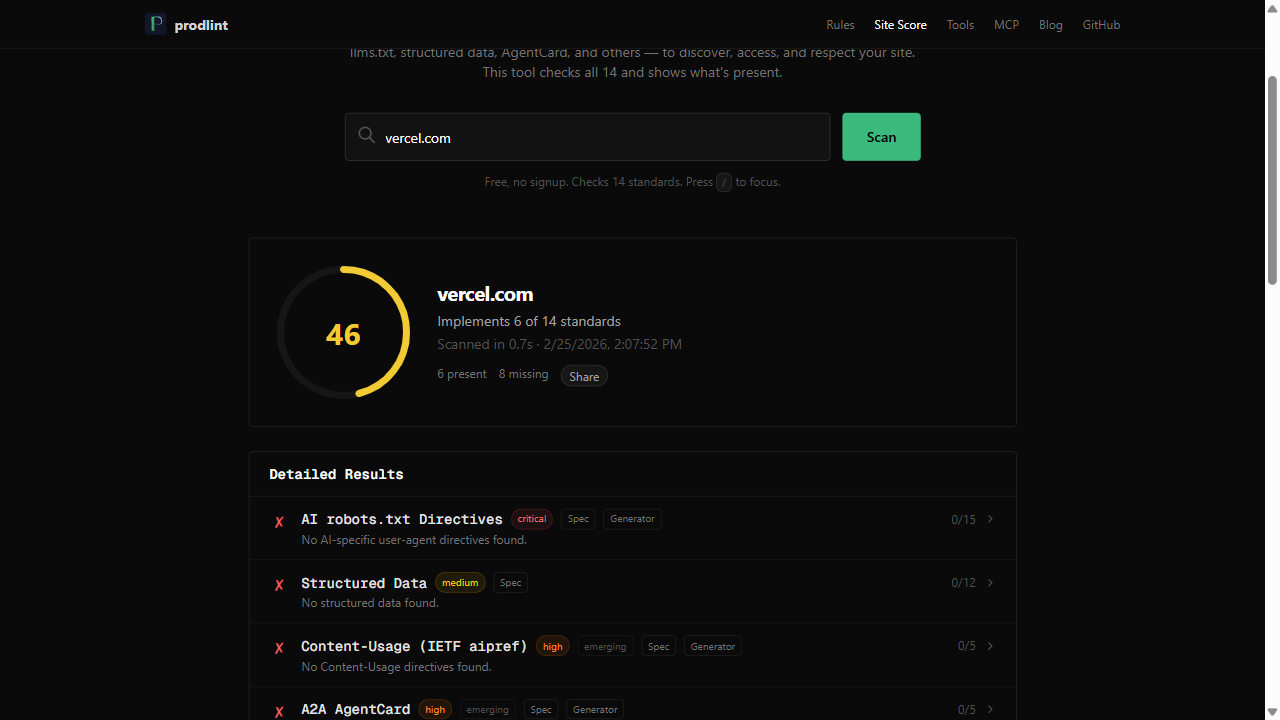This screenshot has height=720, width=1280.
Task: Open the Rules nav item
Action: pos(840,25)
